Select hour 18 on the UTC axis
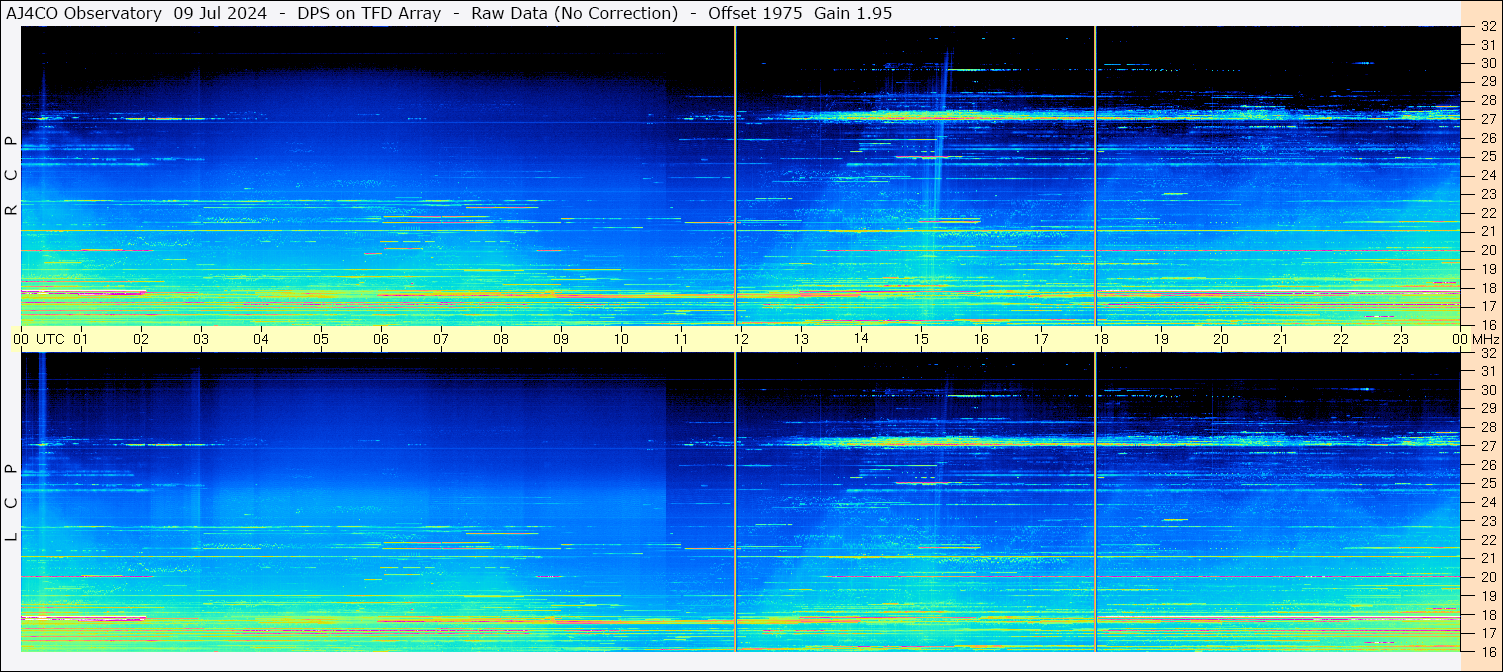The width and height of the screenshot is (1503, 672). tap(1101, 339)
